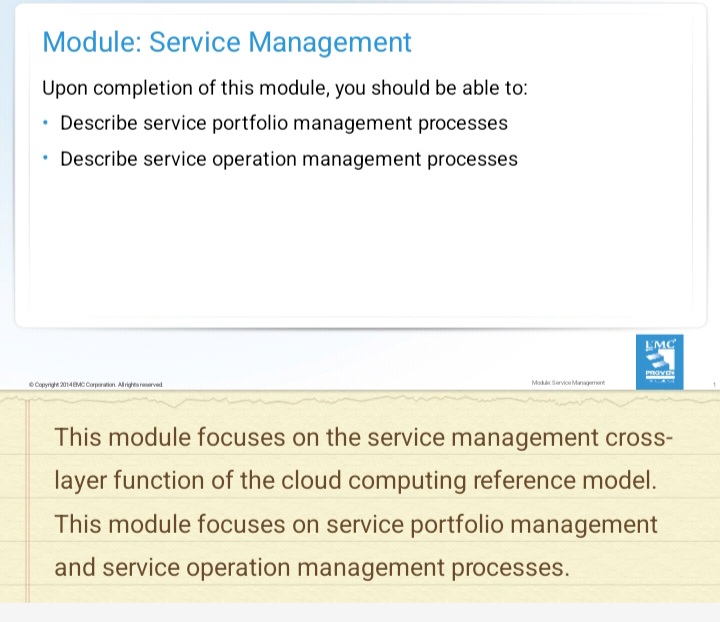
Task: Select 'Describe service portfolio management processes' bullet text
Action: [284, 123]
